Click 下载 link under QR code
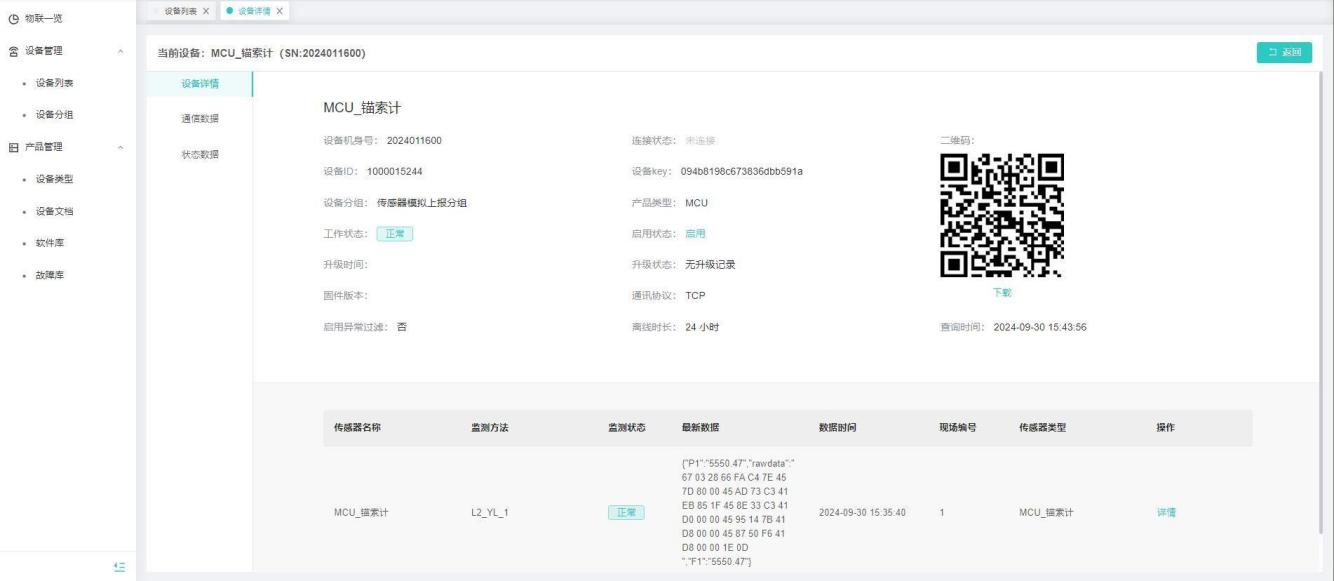This screenshot has height=581, width=1334. coord(1002,292)
